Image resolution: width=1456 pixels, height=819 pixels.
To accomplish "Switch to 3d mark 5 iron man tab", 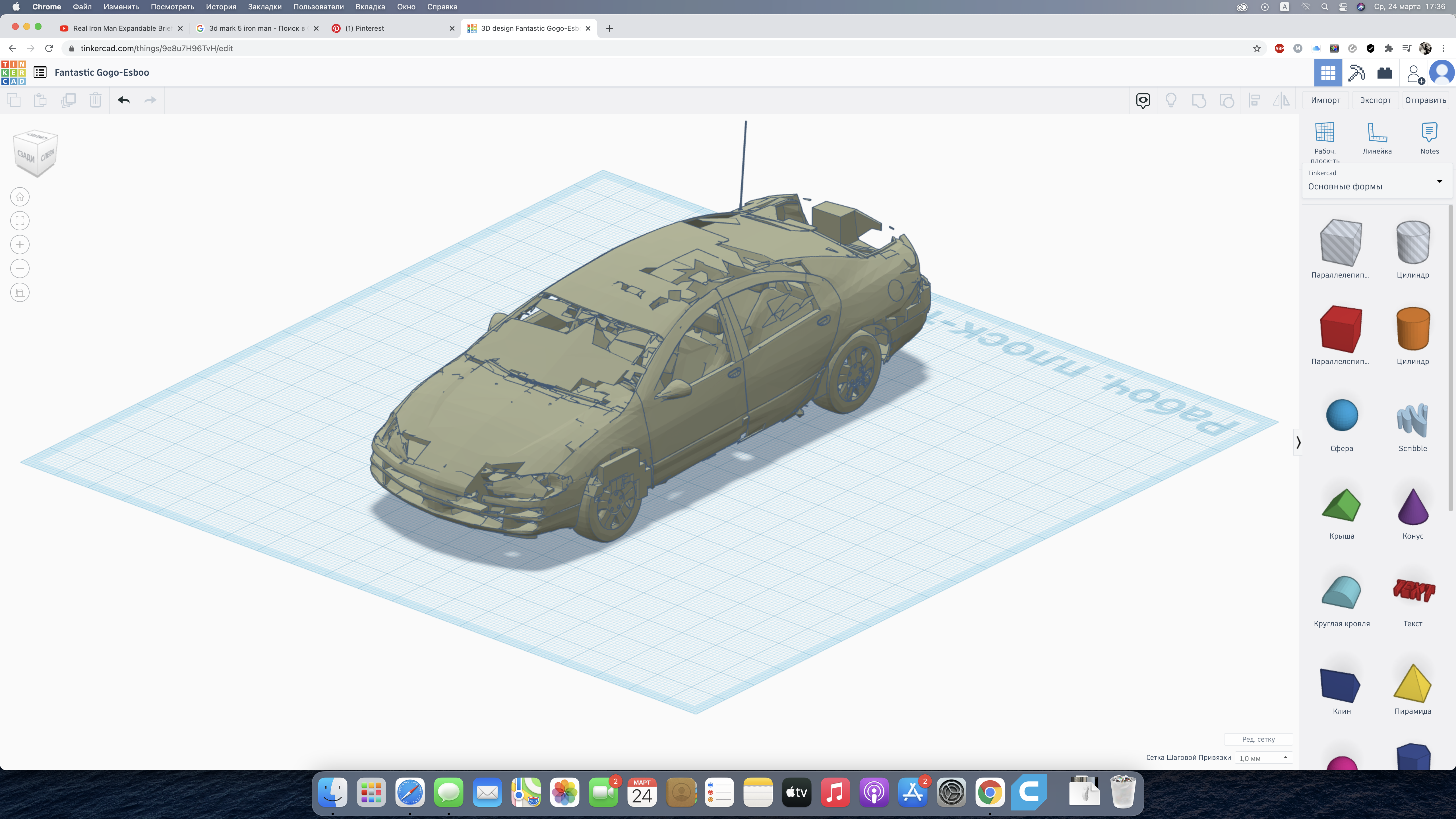I will tap(257, 28).
